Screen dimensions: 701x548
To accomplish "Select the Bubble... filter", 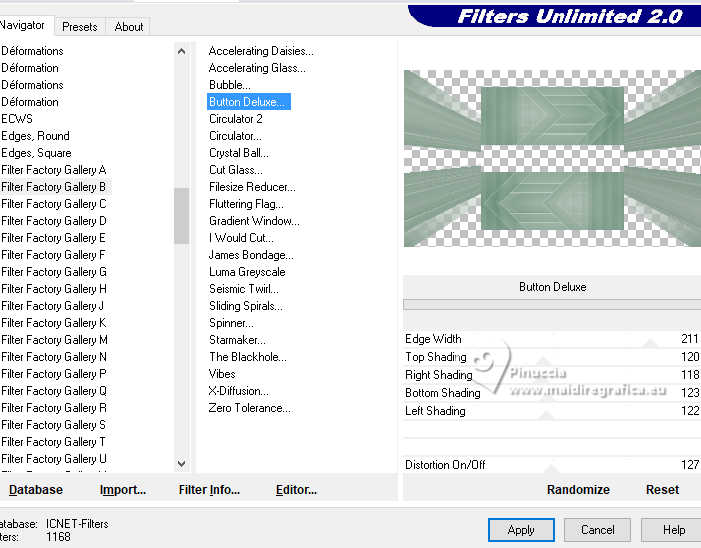I will click(230, 85).
